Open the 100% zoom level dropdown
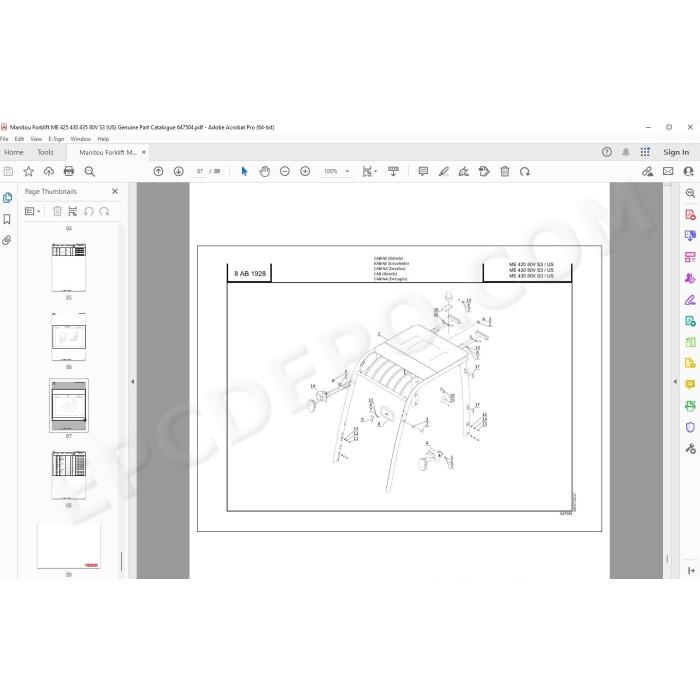Viewport: 700px width, 700px height. [336, 171]
